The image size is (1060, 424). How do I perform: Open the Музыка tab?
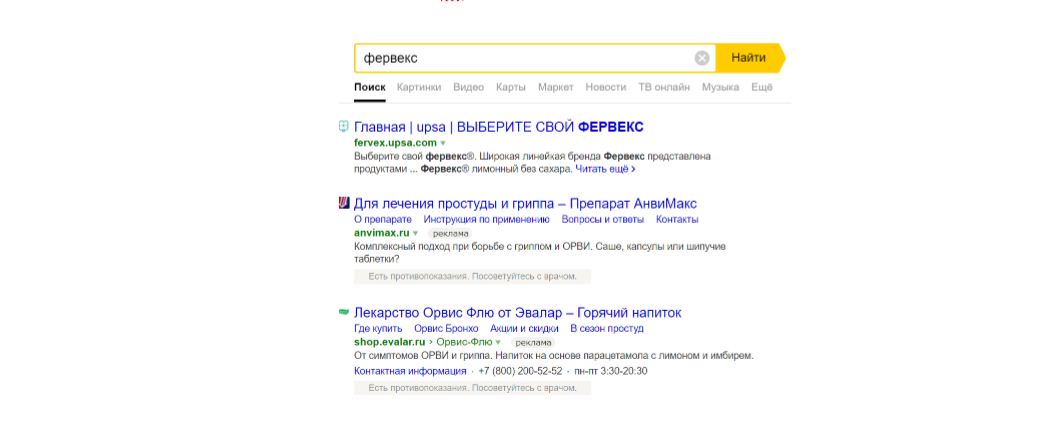click(x=721, y=87)
